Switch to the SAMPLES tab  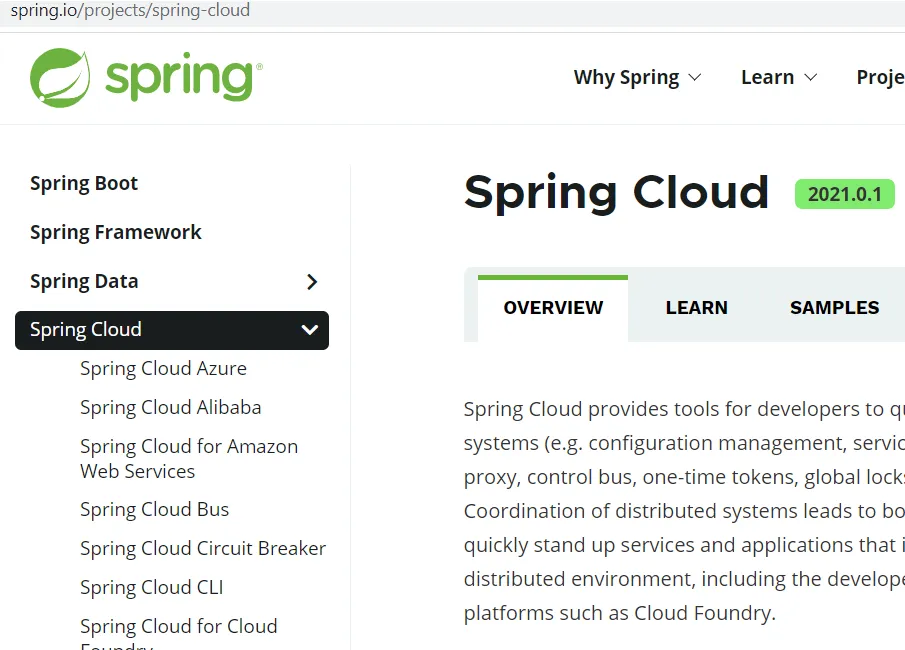[x=835, y=308]
